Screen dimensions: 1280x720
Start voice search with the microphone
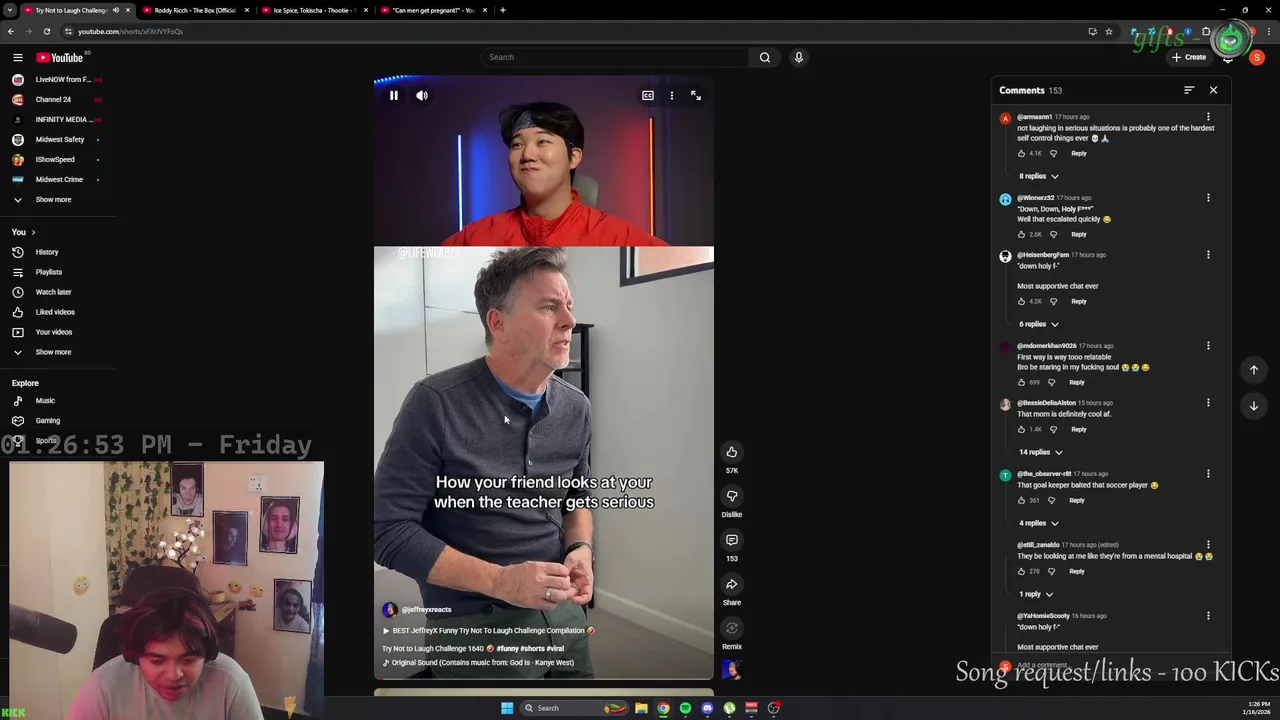[x=798, y=57]
